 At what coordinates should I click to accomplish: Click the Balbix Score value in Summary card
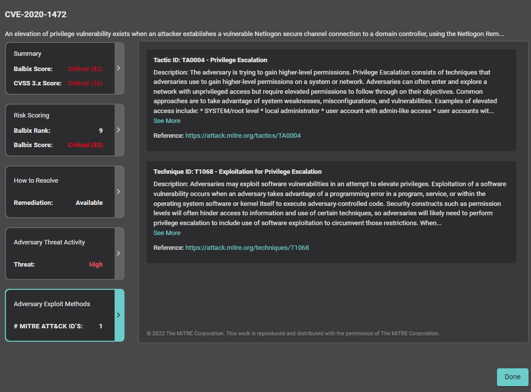pyautogui.click(x=85, y=69)
